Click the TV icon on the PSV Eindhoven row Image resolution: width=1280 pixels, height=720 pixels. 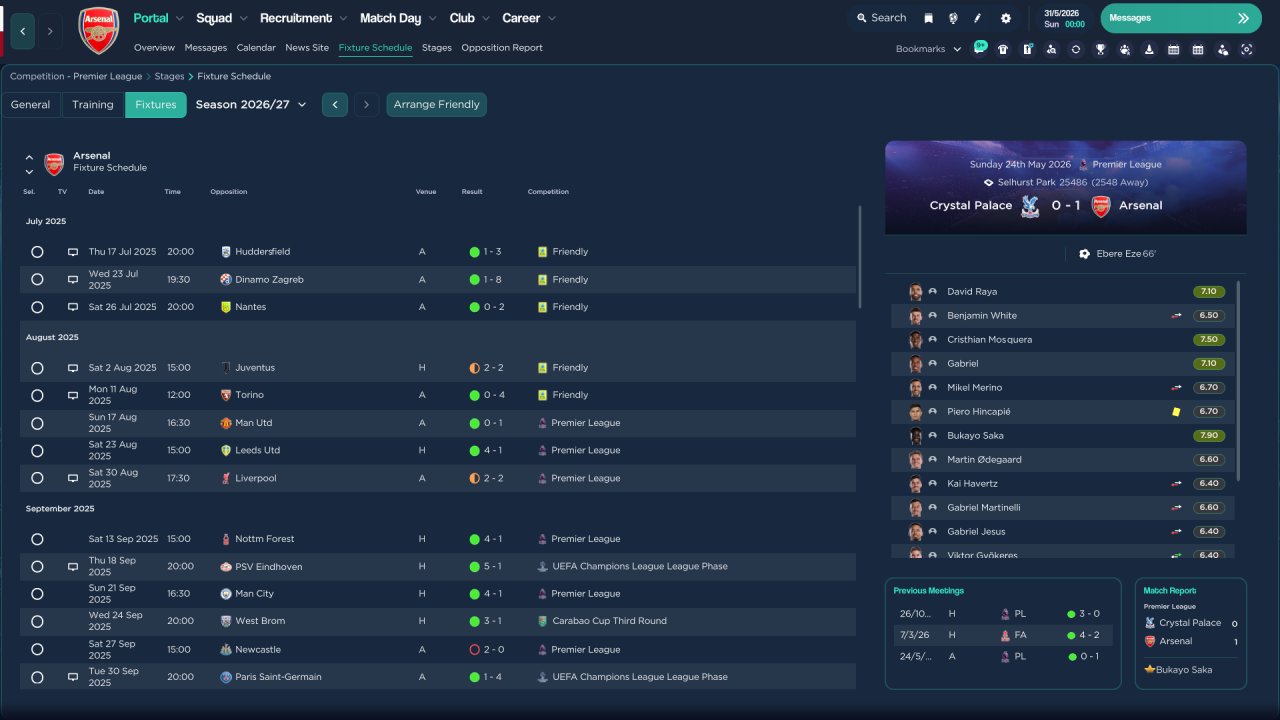point(72,567)
